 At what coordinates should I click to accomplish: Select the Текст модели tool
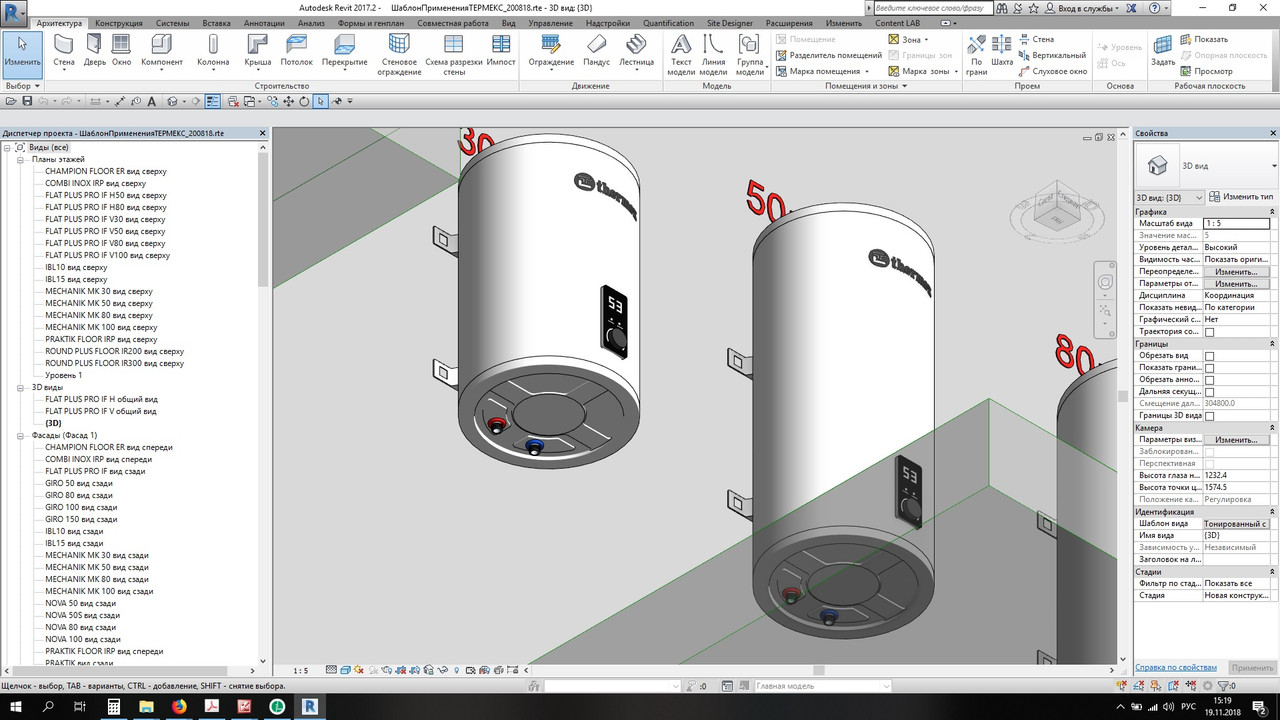coord(681,55)
